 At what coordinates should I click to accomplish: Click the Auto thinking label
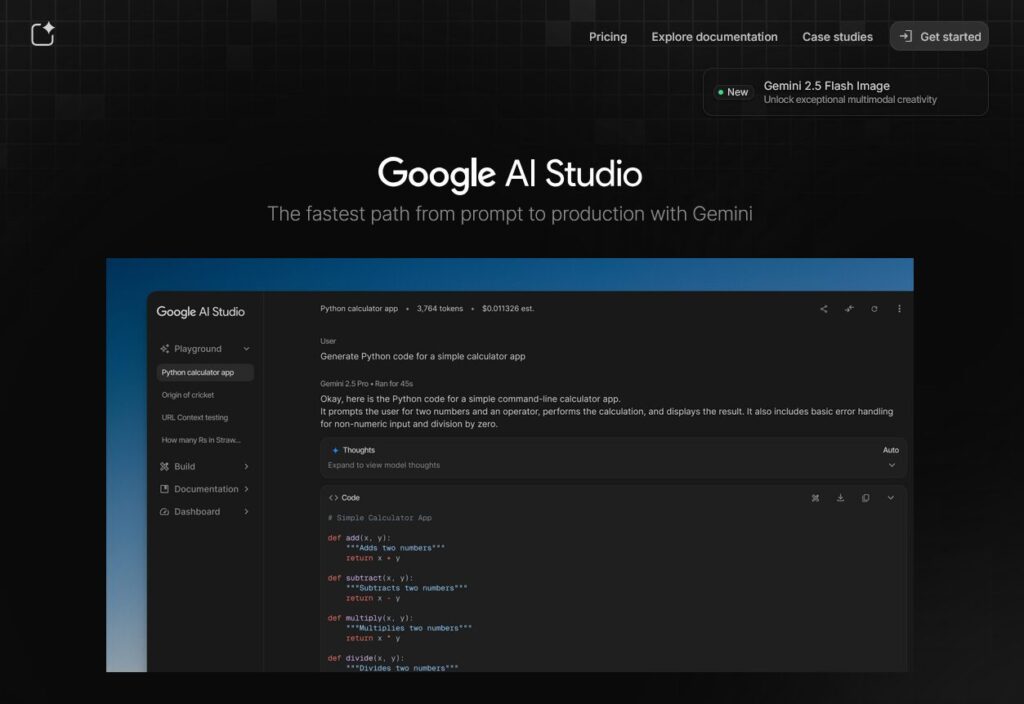coord(891,450)
